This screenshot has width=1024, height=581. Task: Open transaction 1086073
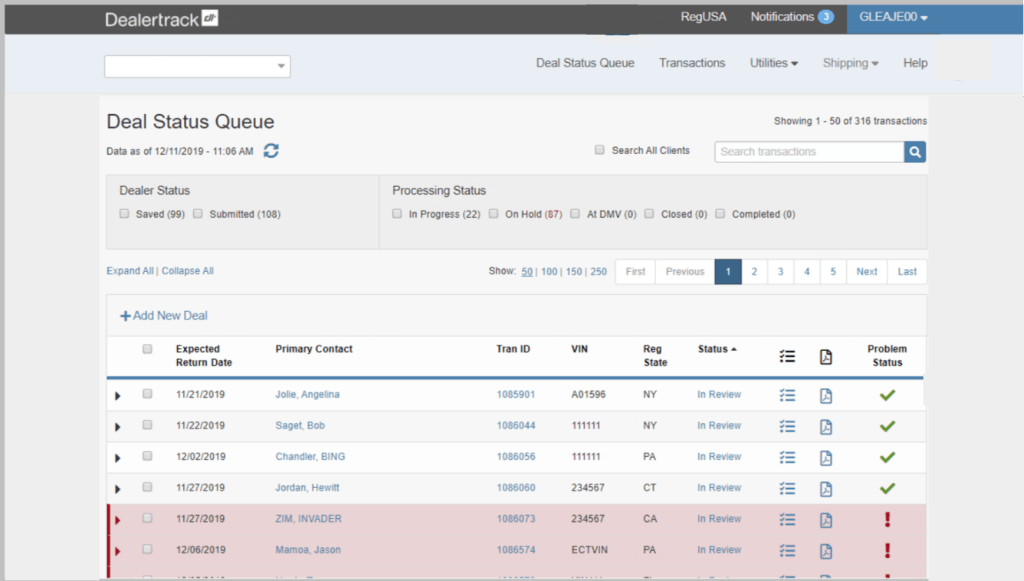tap(516, 519)
